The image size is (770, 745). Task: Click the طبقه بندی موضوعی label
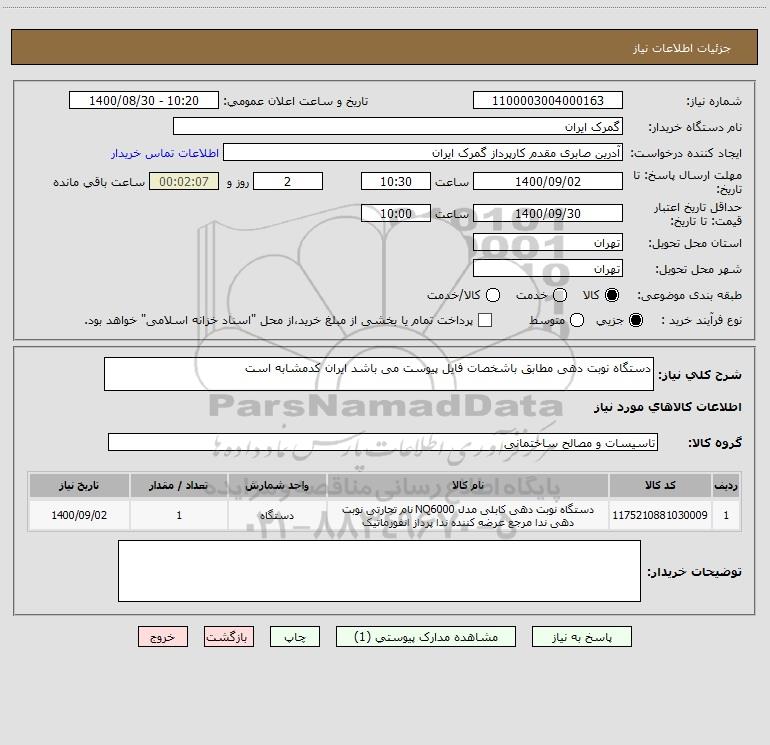[x=689, y=296]
